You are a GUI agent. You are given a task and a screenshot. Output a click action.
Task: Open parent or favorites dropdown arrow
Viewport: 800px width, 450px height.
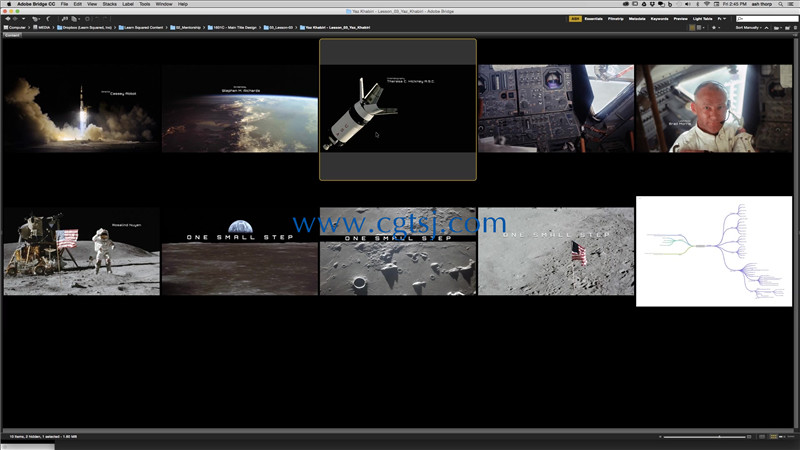pos(23,19)
